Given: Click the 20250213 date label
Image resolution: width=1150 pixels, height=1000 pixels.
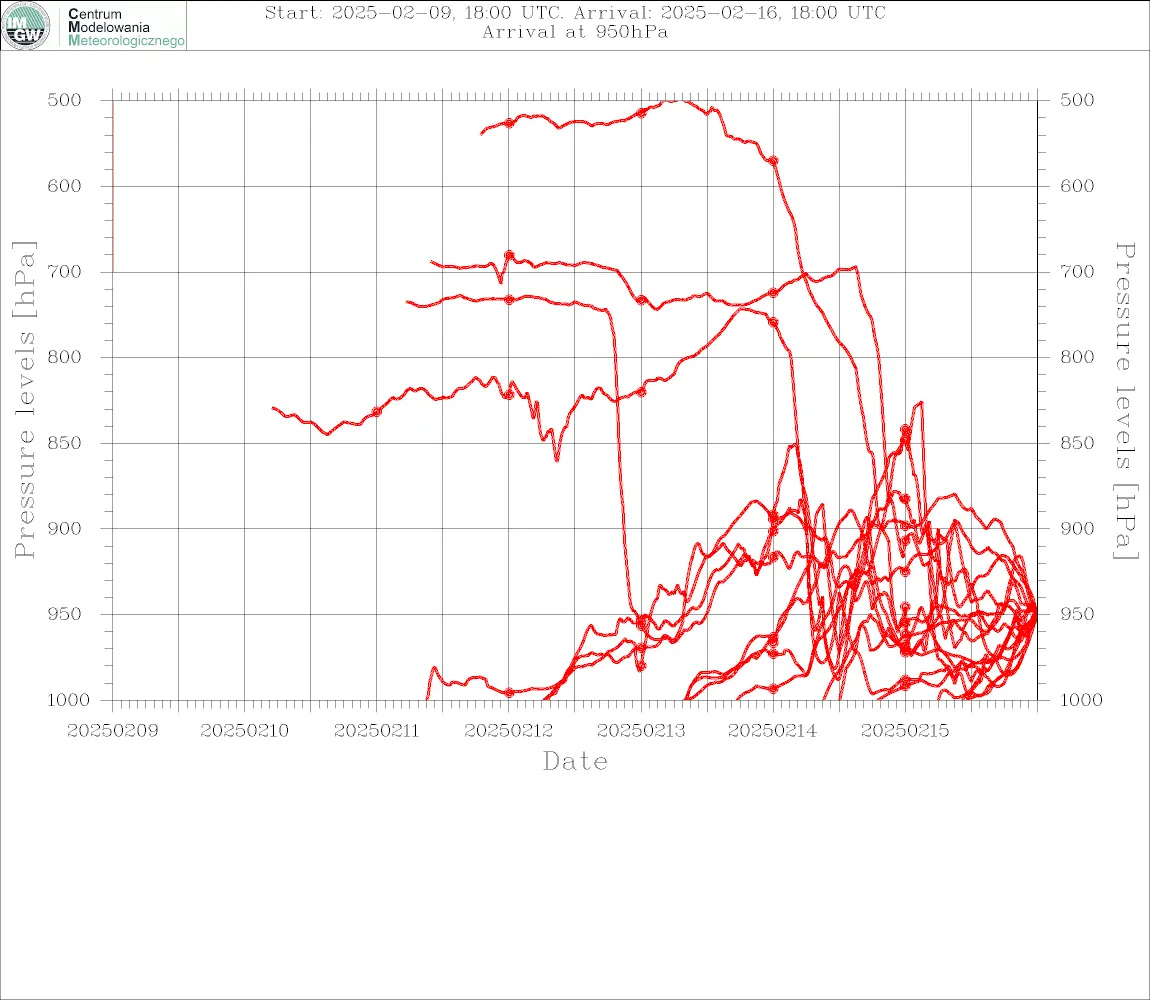Looking at the screenshot, I should (641, 731).
